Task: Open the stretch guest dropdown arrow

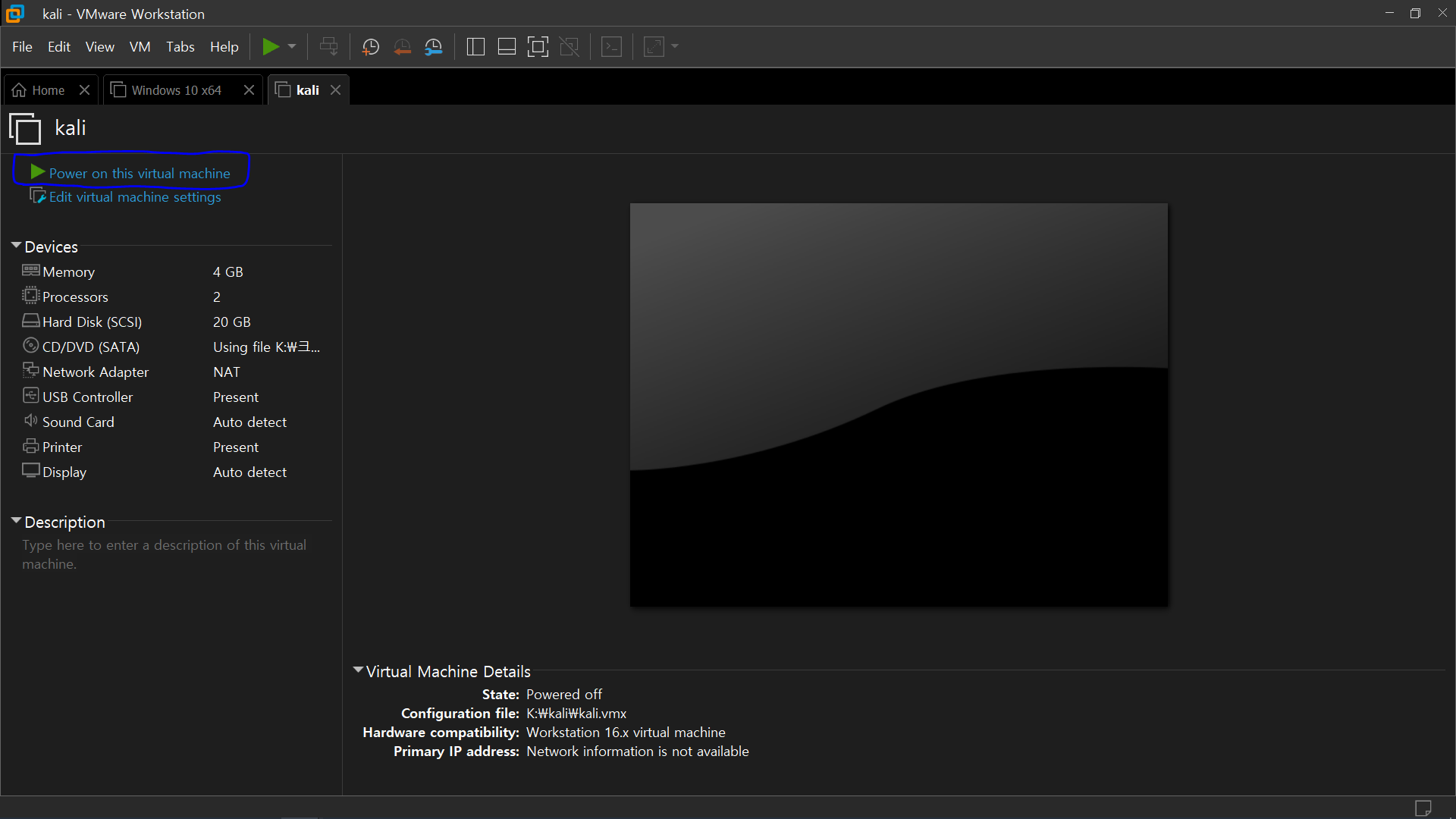Action: pos(675,47)
